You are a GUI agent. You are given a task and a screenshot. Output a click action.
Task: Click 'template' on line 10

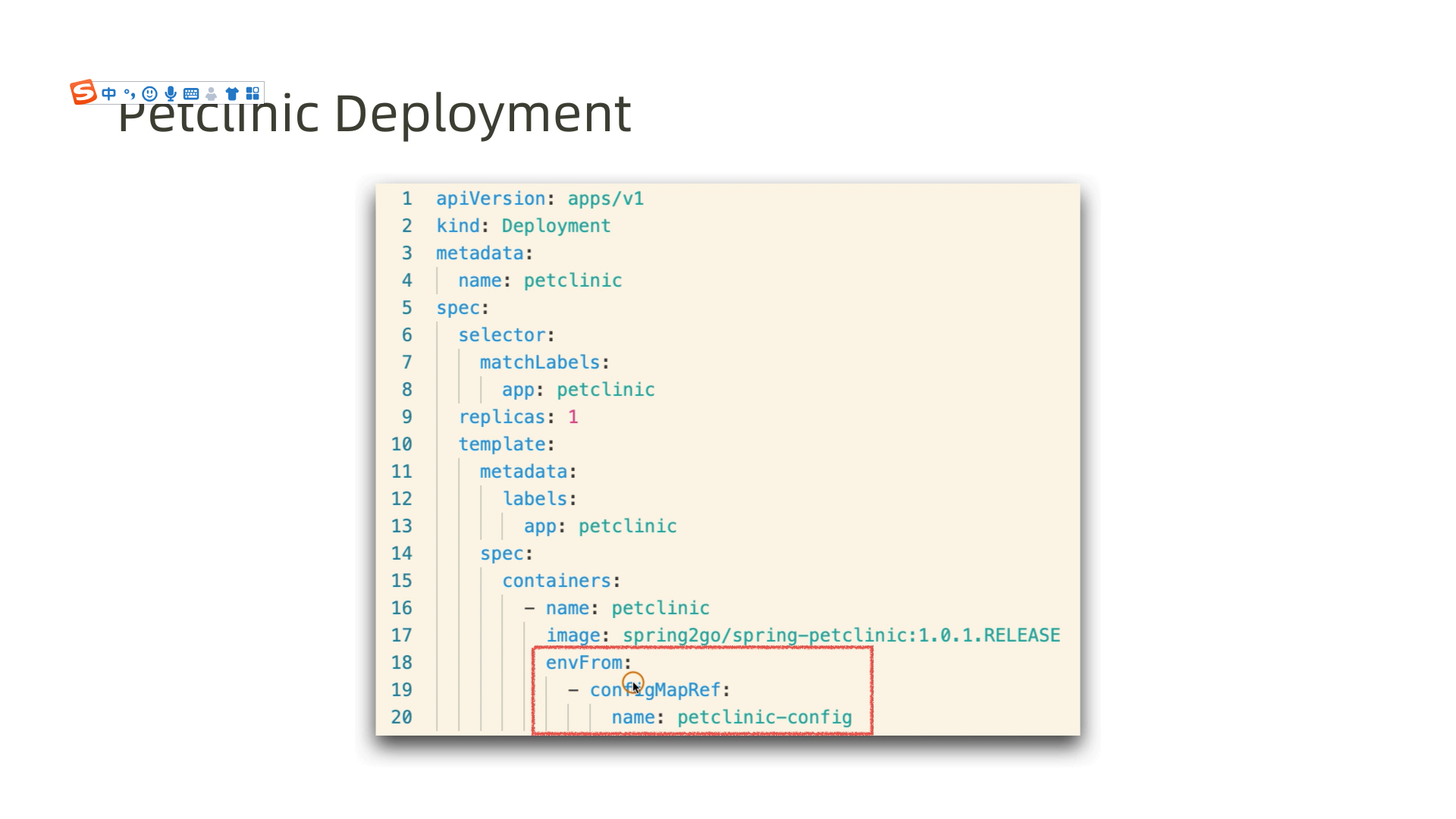(502, 444)
